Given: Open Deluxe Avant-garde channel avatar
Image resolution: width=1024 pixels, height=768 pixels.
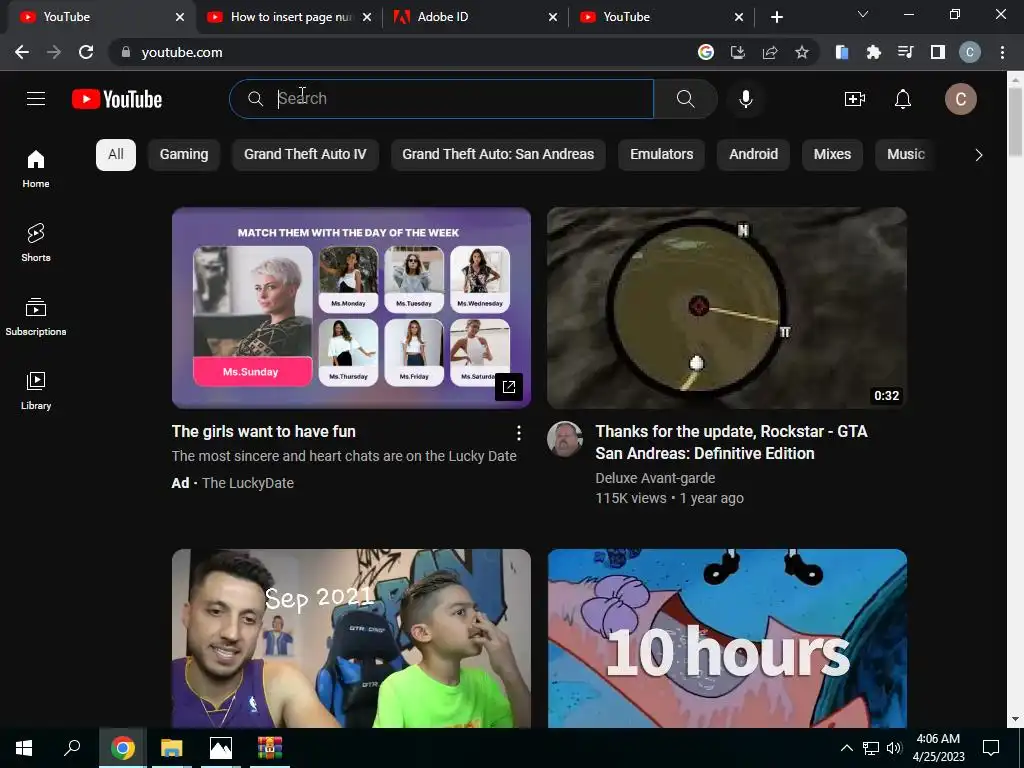Looking at the screenshot, I should tap(565, 439).
